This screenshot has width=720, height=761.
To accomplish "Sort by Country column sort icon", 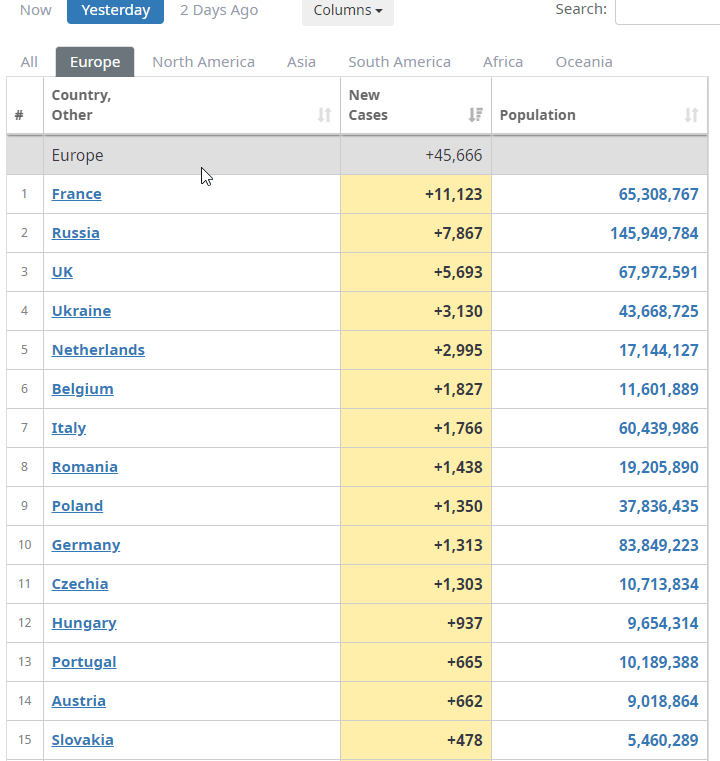I will (x=324, y=115).
